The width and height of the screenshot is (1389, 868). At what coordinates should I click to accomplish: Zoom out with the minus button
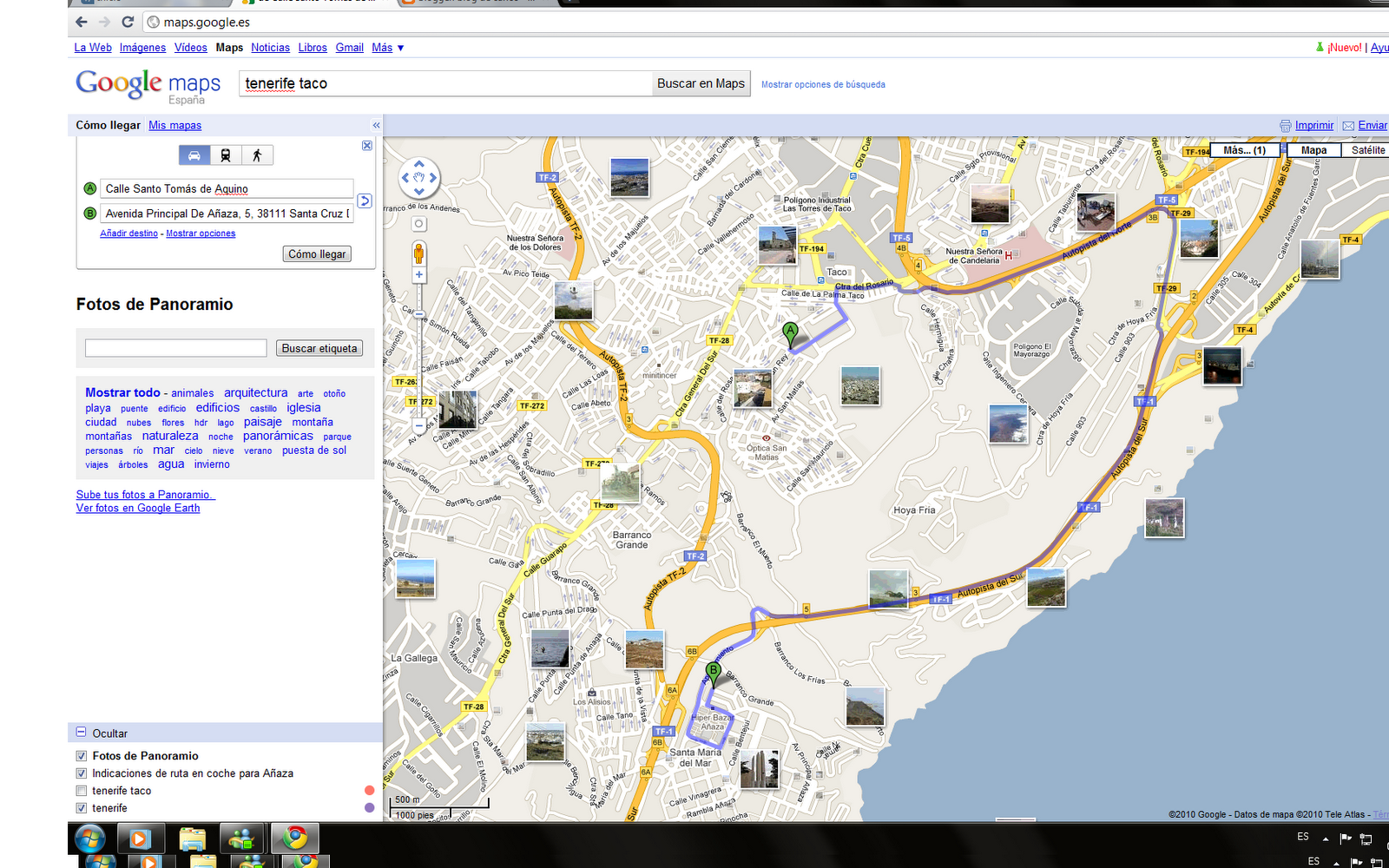(x=419, y=426)
